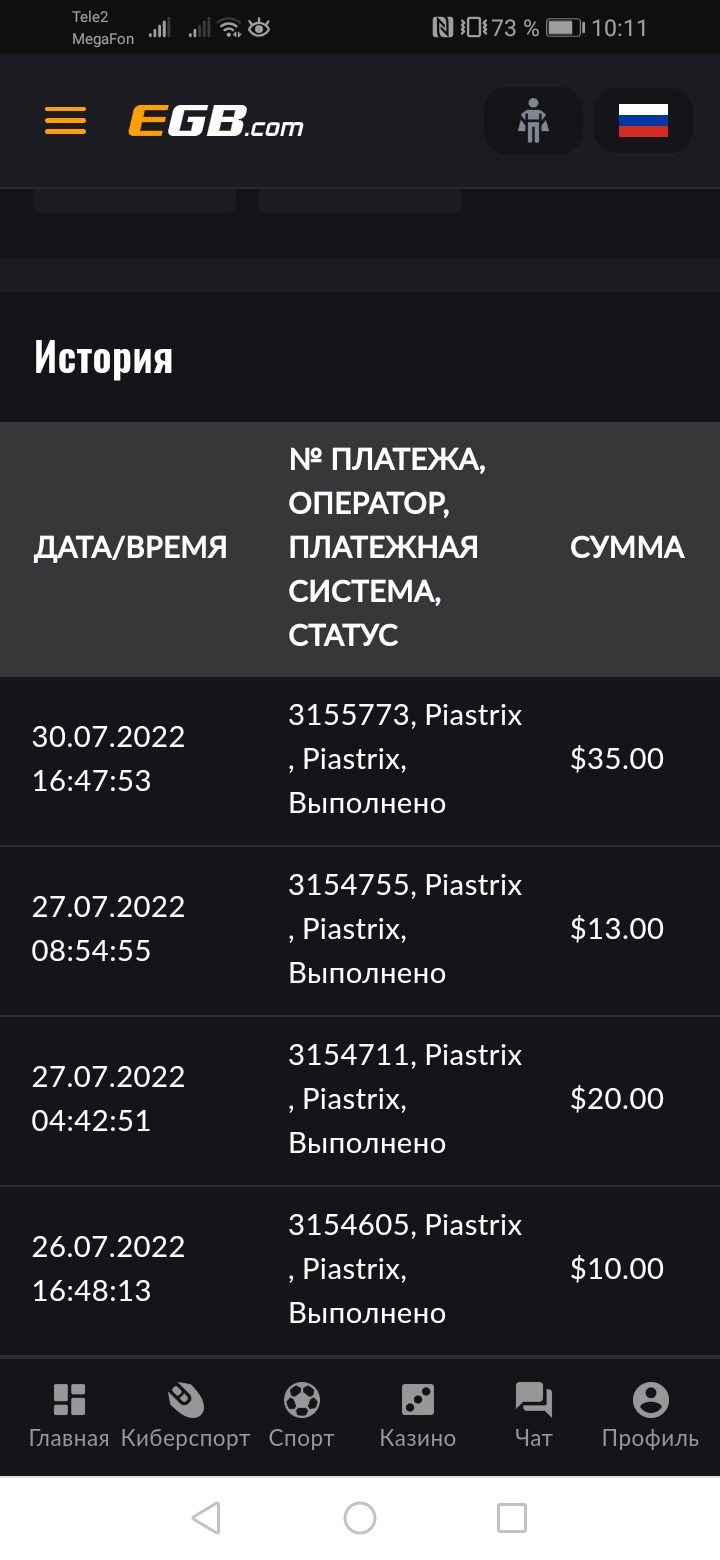Sort by the ДАТА/ВРЕМЯ column header
Image resolution: width=720 pixels, height=1560 pixels.
click(x=131, y=548)
